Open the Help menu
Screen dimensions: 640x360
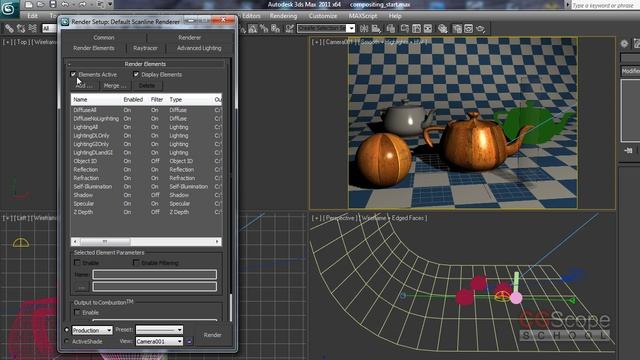tap(395, 16)
